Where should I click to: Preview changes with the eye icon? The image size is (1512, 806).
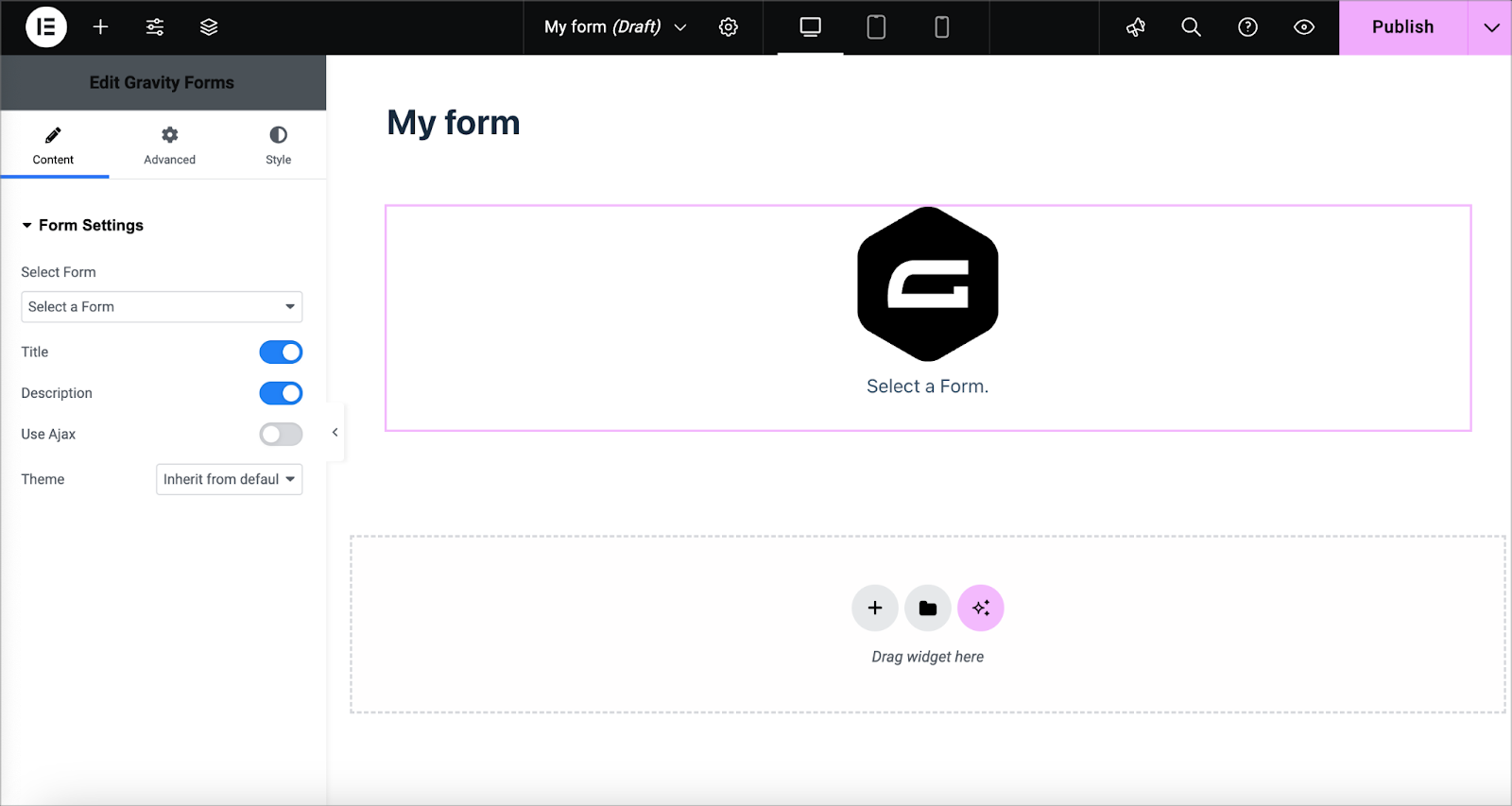tap(1303, 27)
